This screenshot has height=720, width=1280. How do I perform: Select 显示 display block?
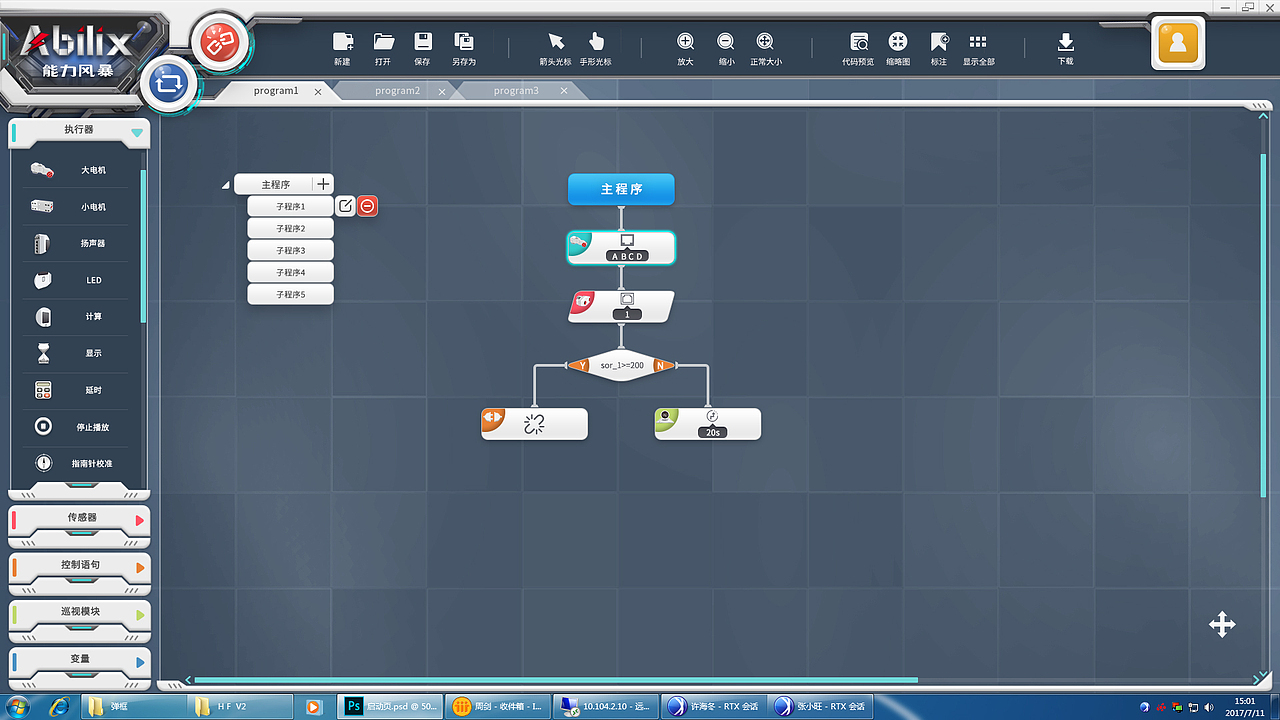76,353
